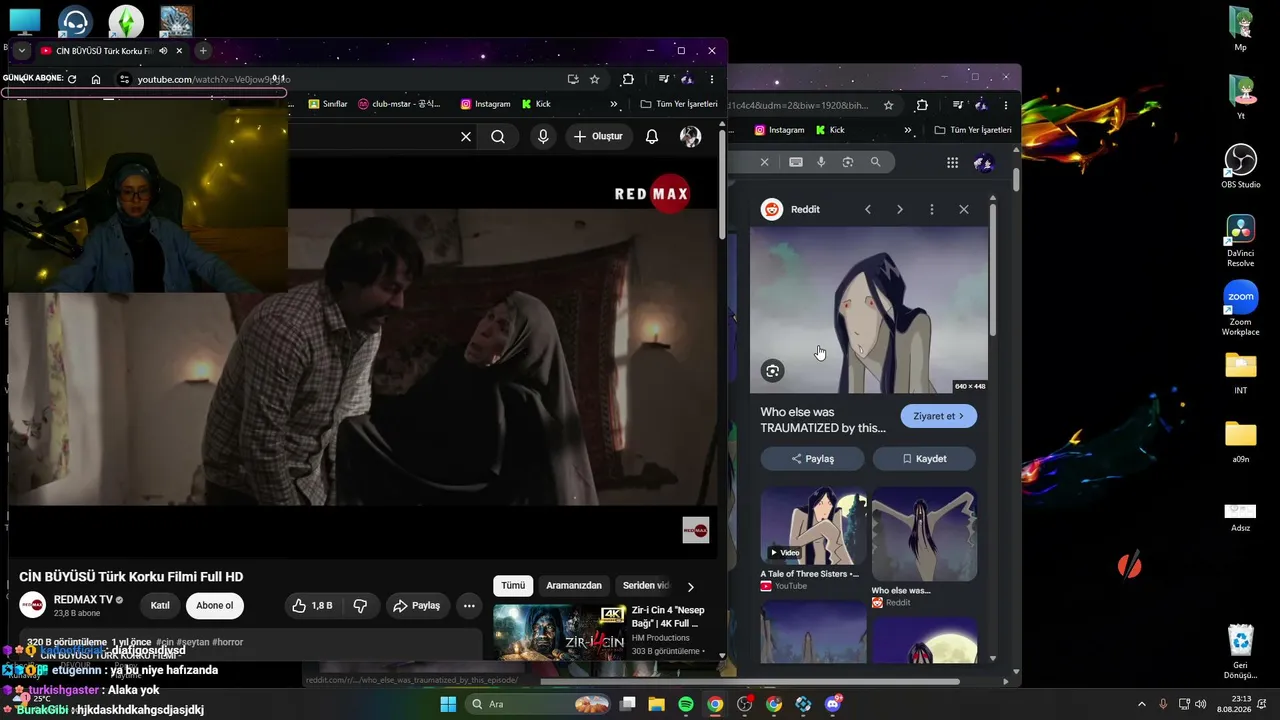
Task: Open more options in Reddit preview panel
Action: (x=932, y=209)
